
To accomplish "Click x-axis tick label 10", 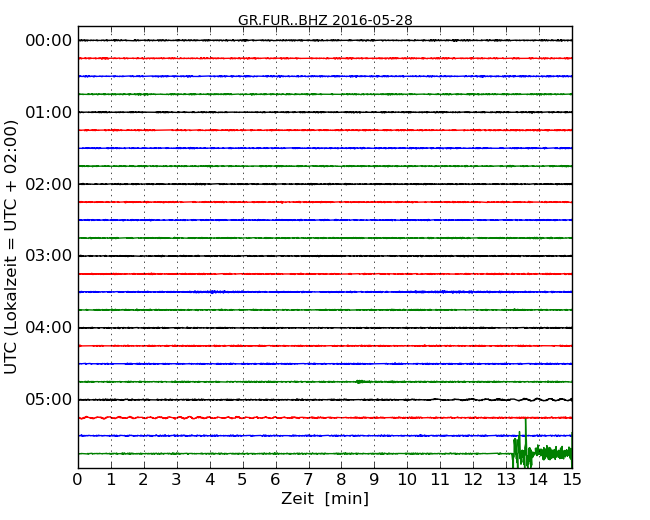I will pos(407,480).
